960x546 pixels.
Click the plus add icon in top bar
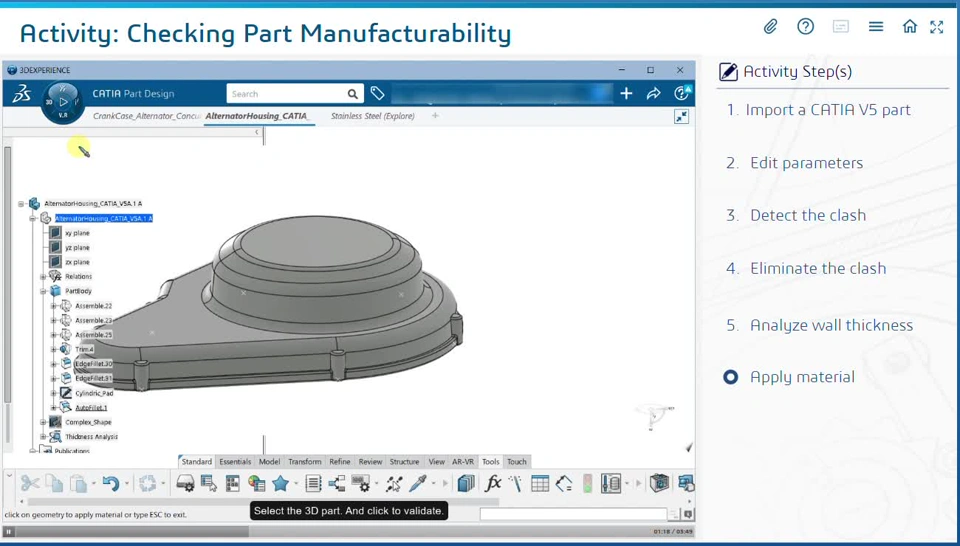[x=626, y=94]
